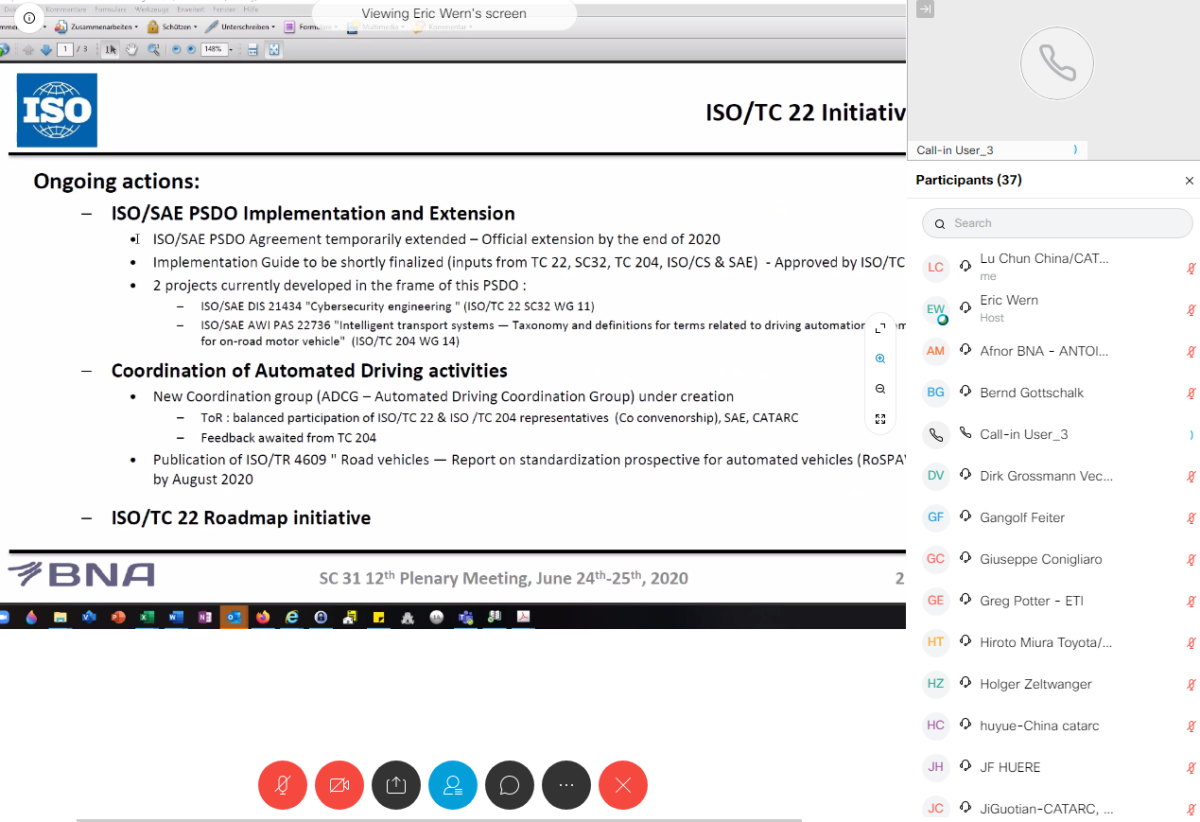Leave meeting with the red X button
Image resolution: width=1200 pixels, height=822 pixels.
[x=623, y=785]
